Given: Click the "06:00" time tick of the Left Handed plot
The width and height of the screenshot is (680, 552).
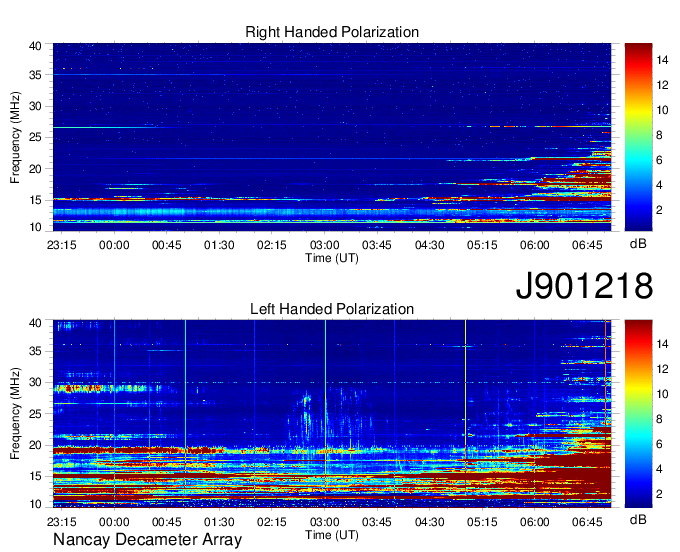Looking at the screenshot, I should [x=535, y=522].
